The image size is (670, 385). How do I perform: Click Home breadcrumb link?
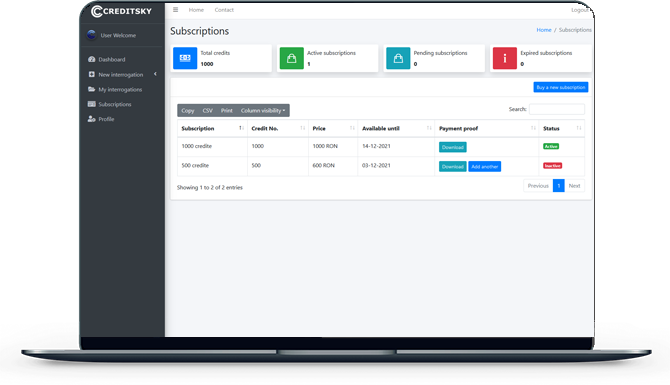pos(544,30)
